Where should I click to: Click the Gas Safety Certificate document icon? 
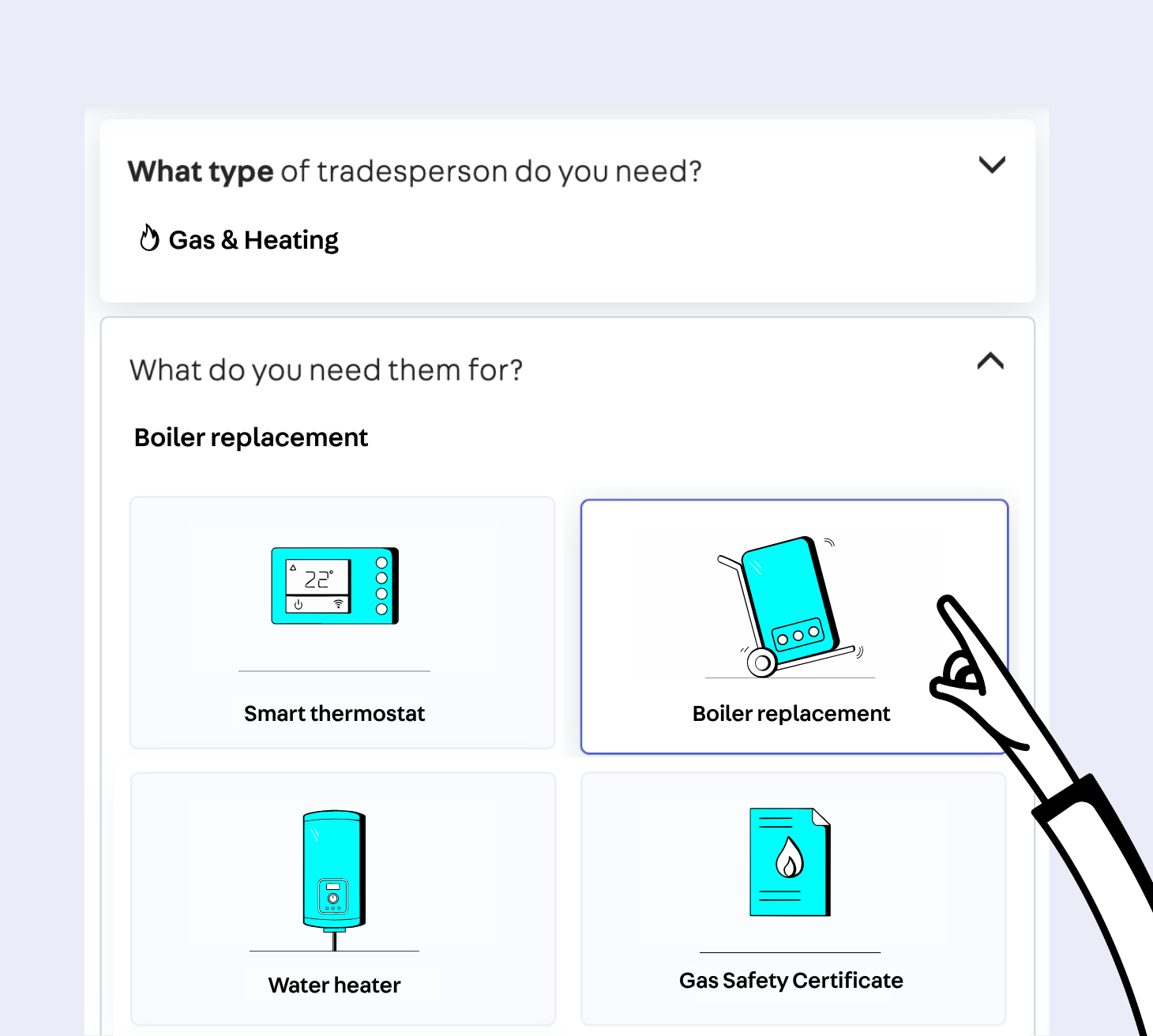tap(790, 861)
